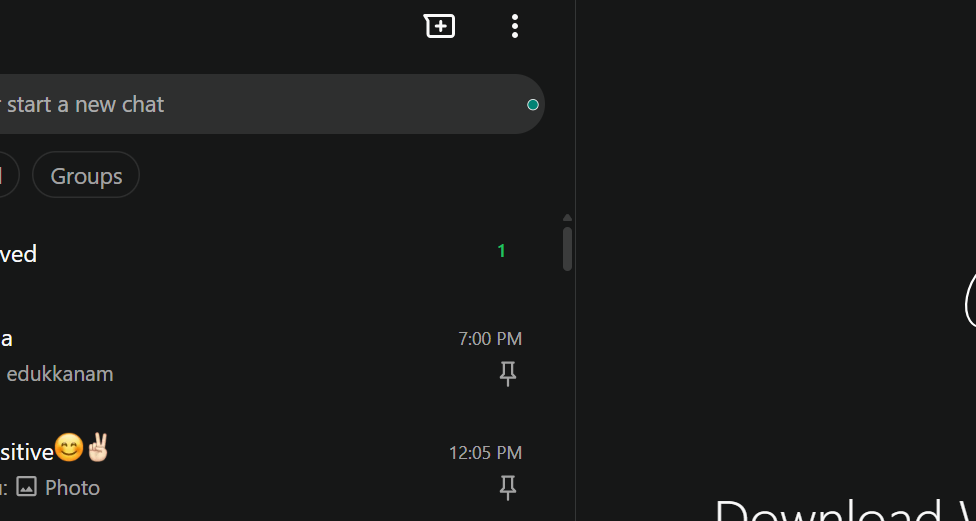976x521 pixels.
Task: Click the Photo image icon in message preview
Action: 27,487
